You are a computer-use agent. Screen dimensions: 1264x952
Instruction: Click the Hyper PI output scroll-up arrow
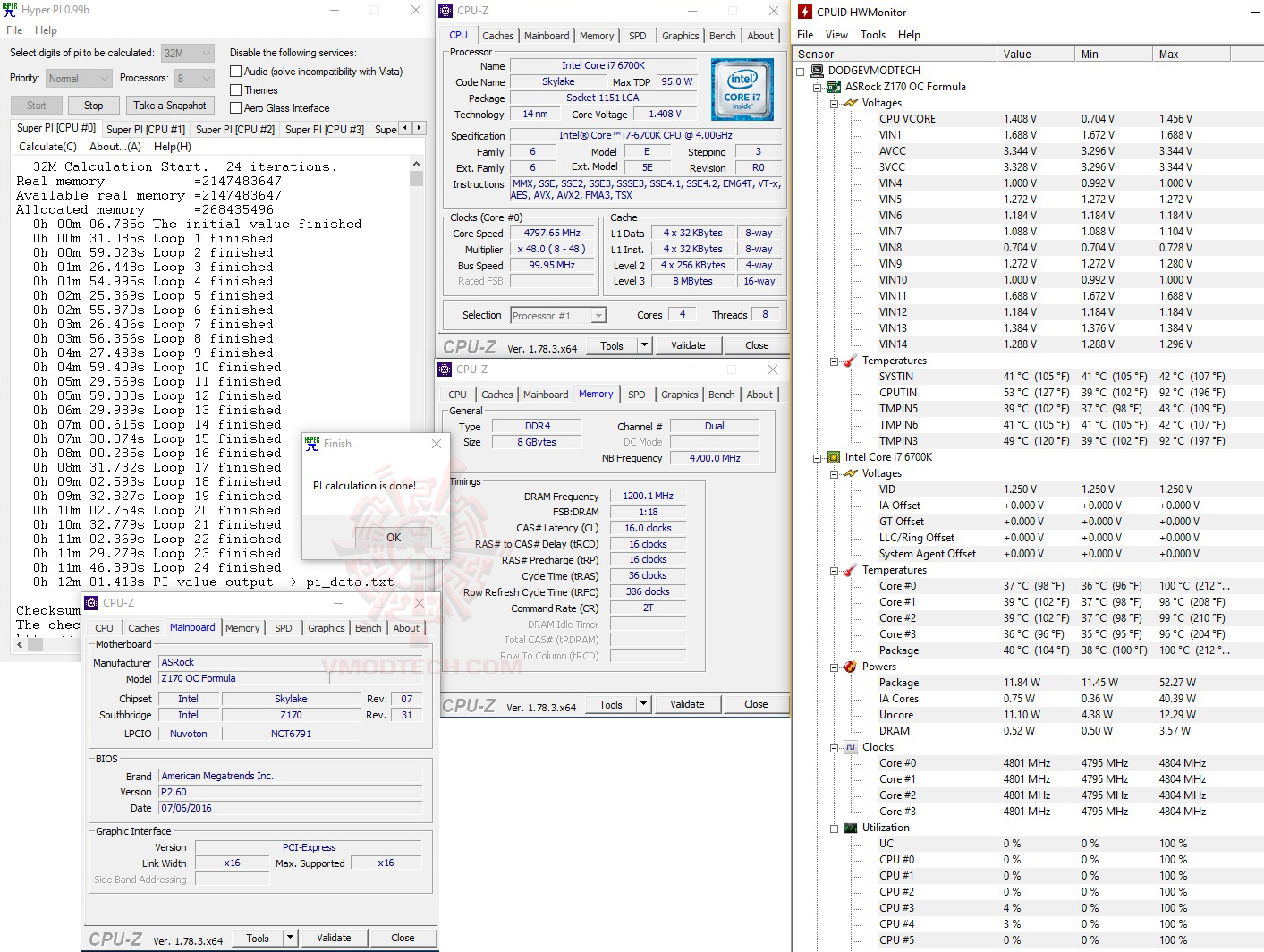pos(416,165)
